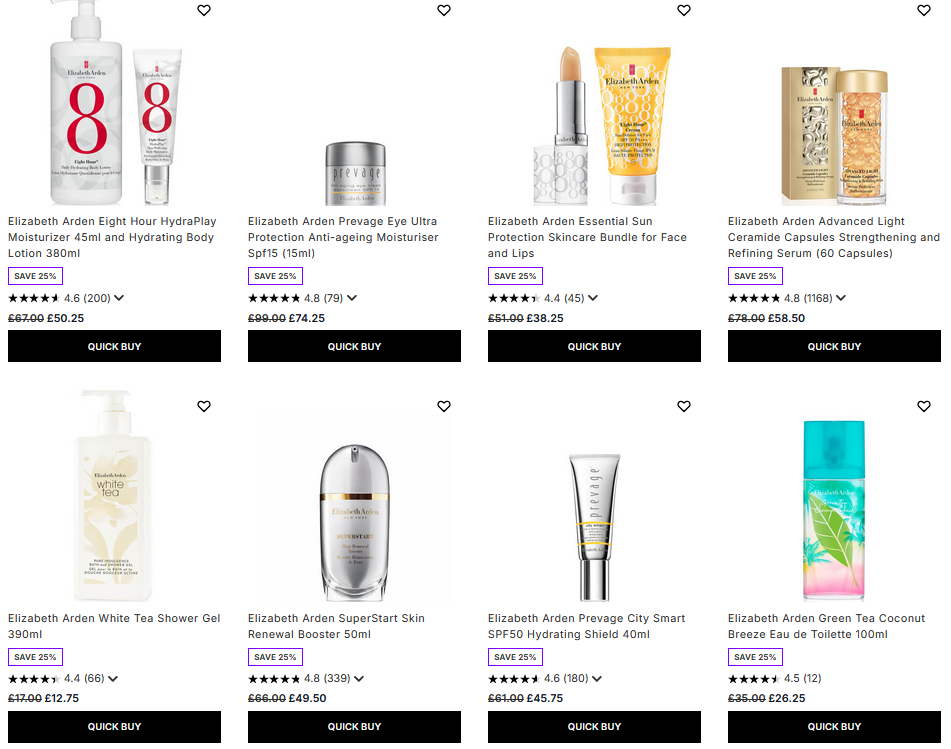Expand the 1168 reviews for Ceramide Capsules
Image resolution: width=951 pixels, height=749 pixels.
841,297
